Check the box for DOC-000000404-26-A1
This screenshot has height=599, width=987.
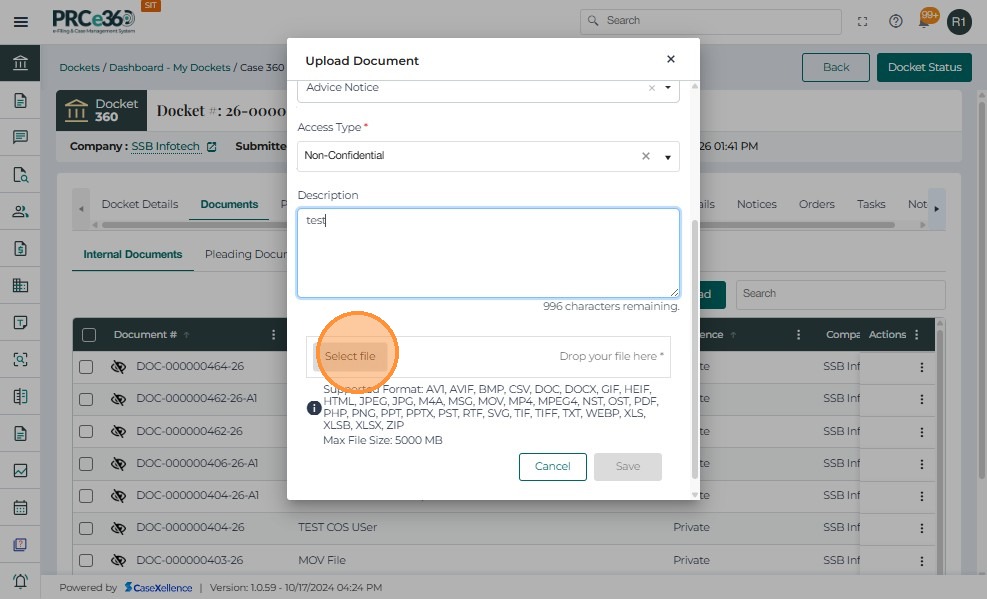pos(86,496)
